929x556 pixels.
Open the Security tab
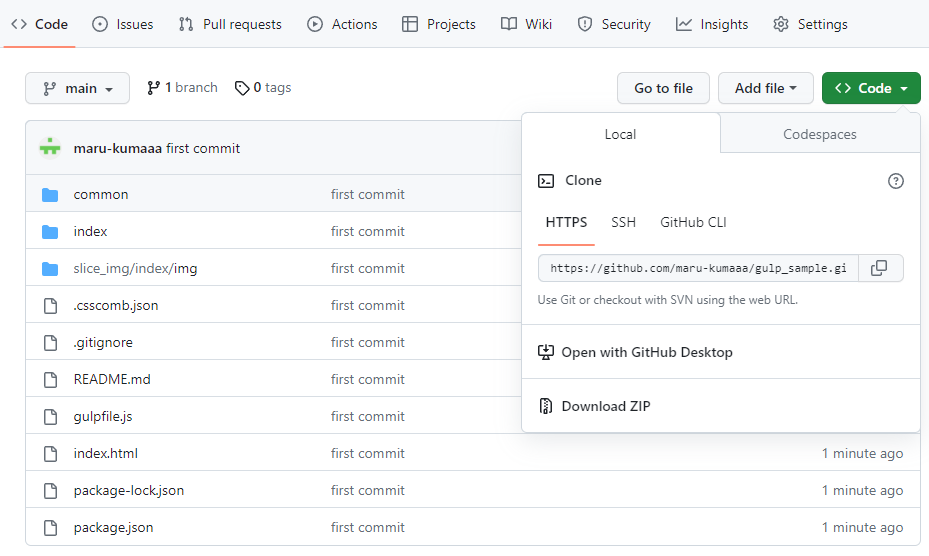tap(614, 24)
